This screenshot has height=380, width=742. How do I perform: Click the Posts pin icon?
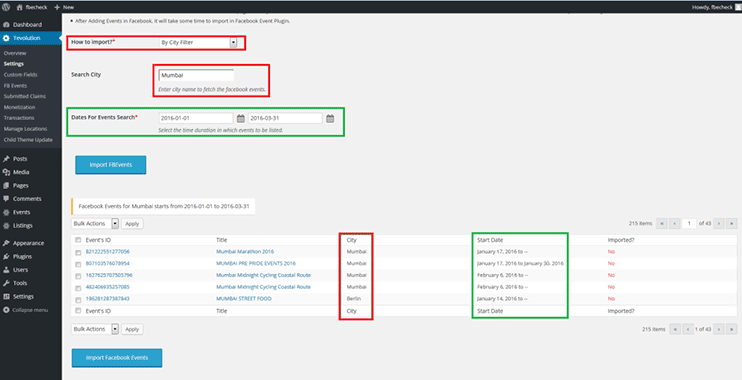coord(6,159)
